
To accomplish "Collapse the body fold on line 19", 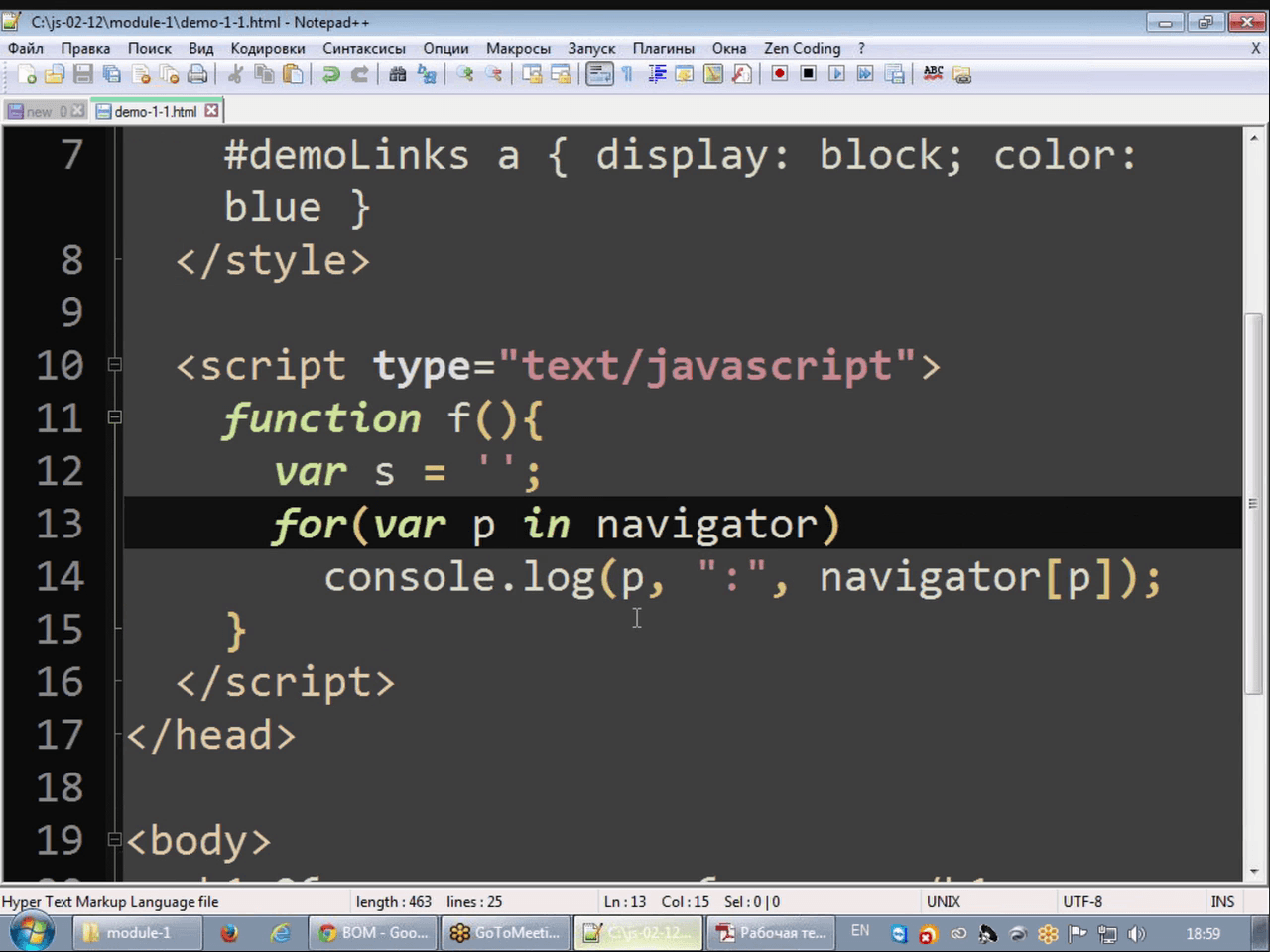I will tap(115, 840).
